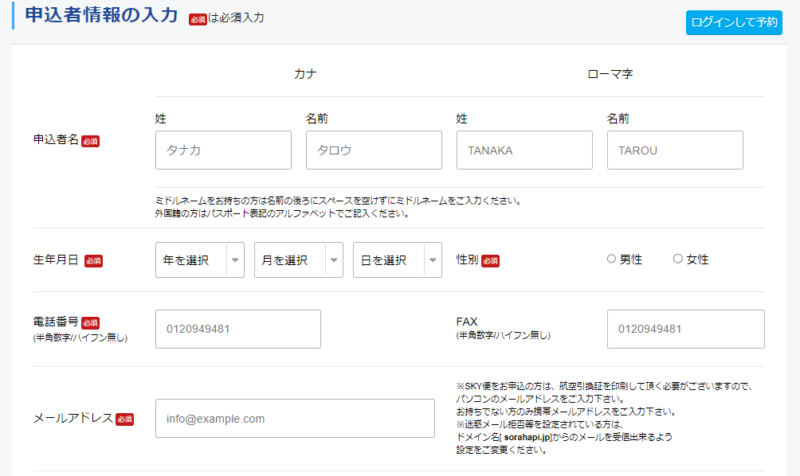
Task: Choose the 女性 radio button
Action: click(678, 260)
